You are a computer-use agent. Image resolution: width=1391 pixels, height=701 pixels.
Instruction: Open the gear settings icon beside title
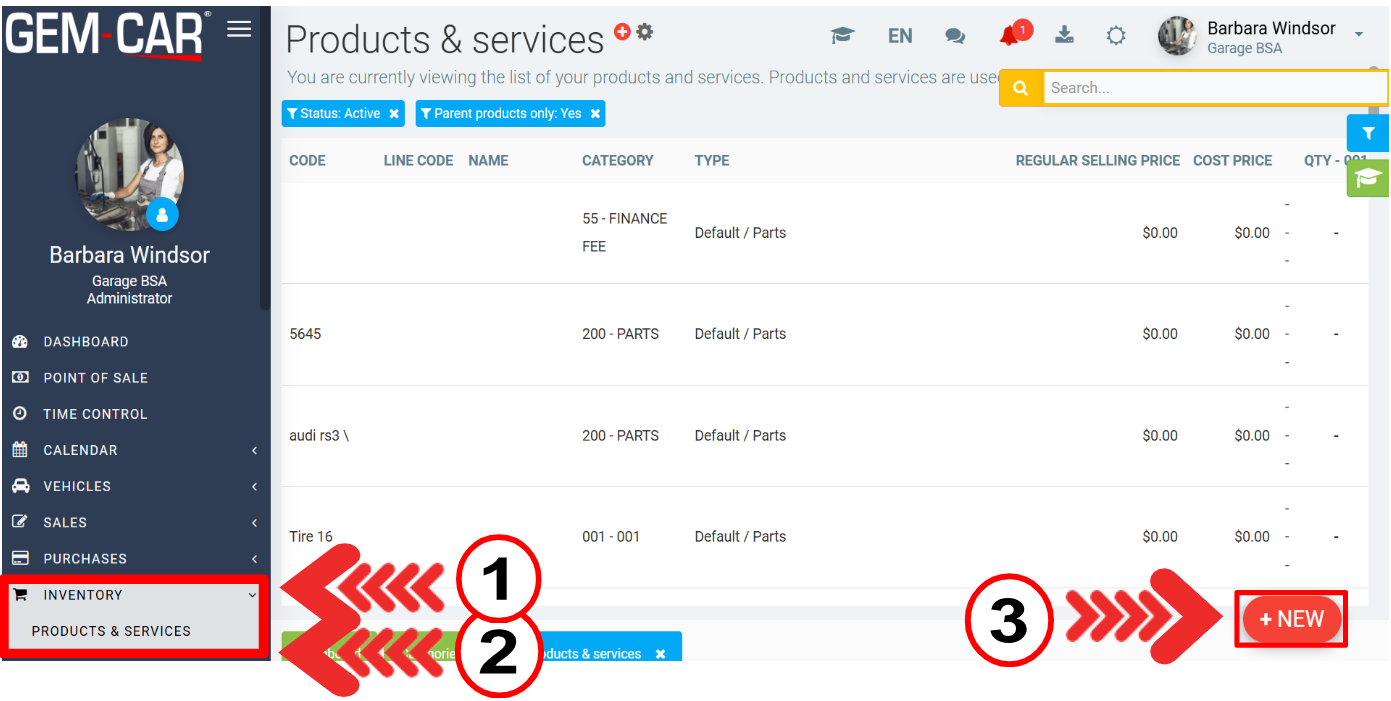[x=645, y=32]
